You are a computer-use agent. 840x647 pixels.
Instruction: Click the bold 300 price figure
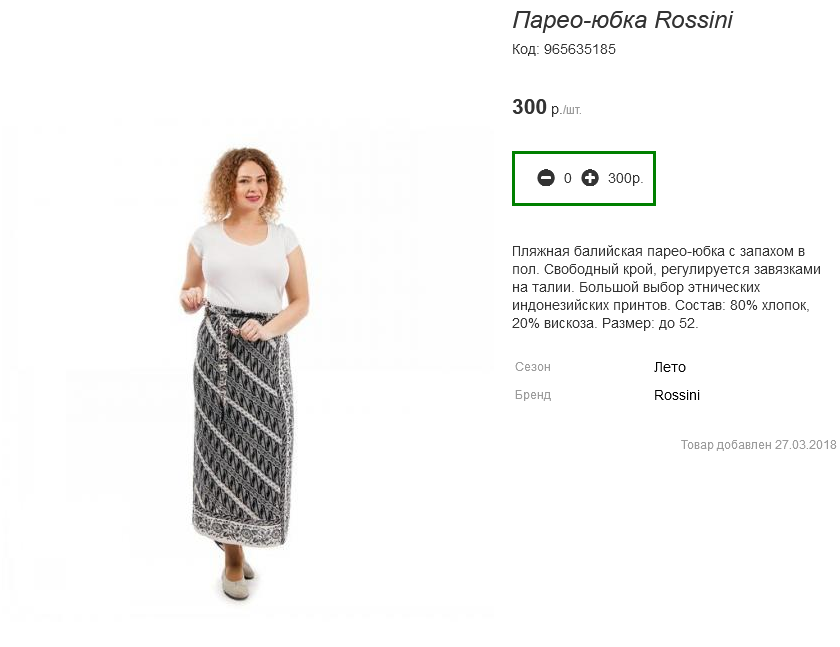[x=529, y=107]
